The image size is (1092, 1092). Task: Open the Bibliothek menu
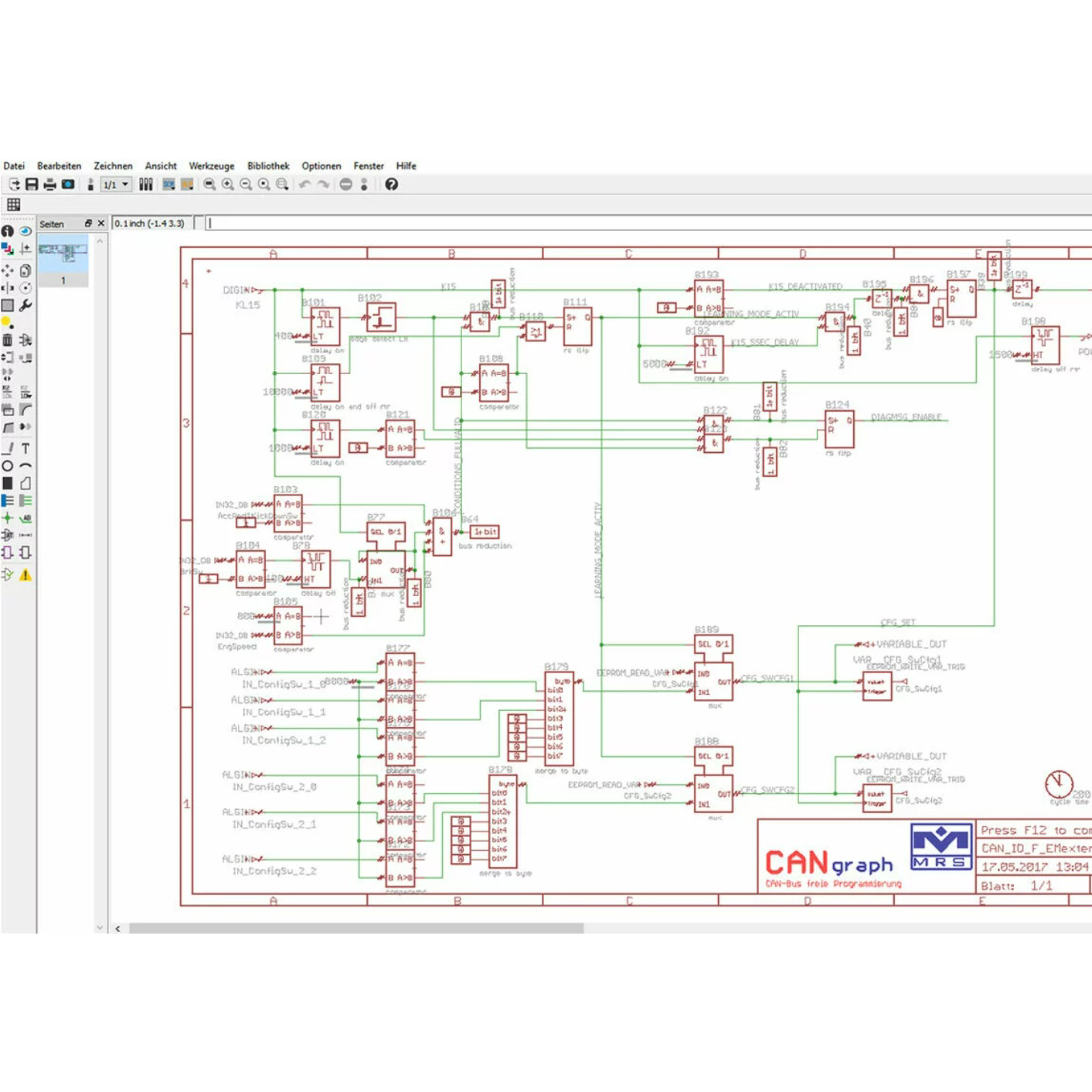point(268,166)
